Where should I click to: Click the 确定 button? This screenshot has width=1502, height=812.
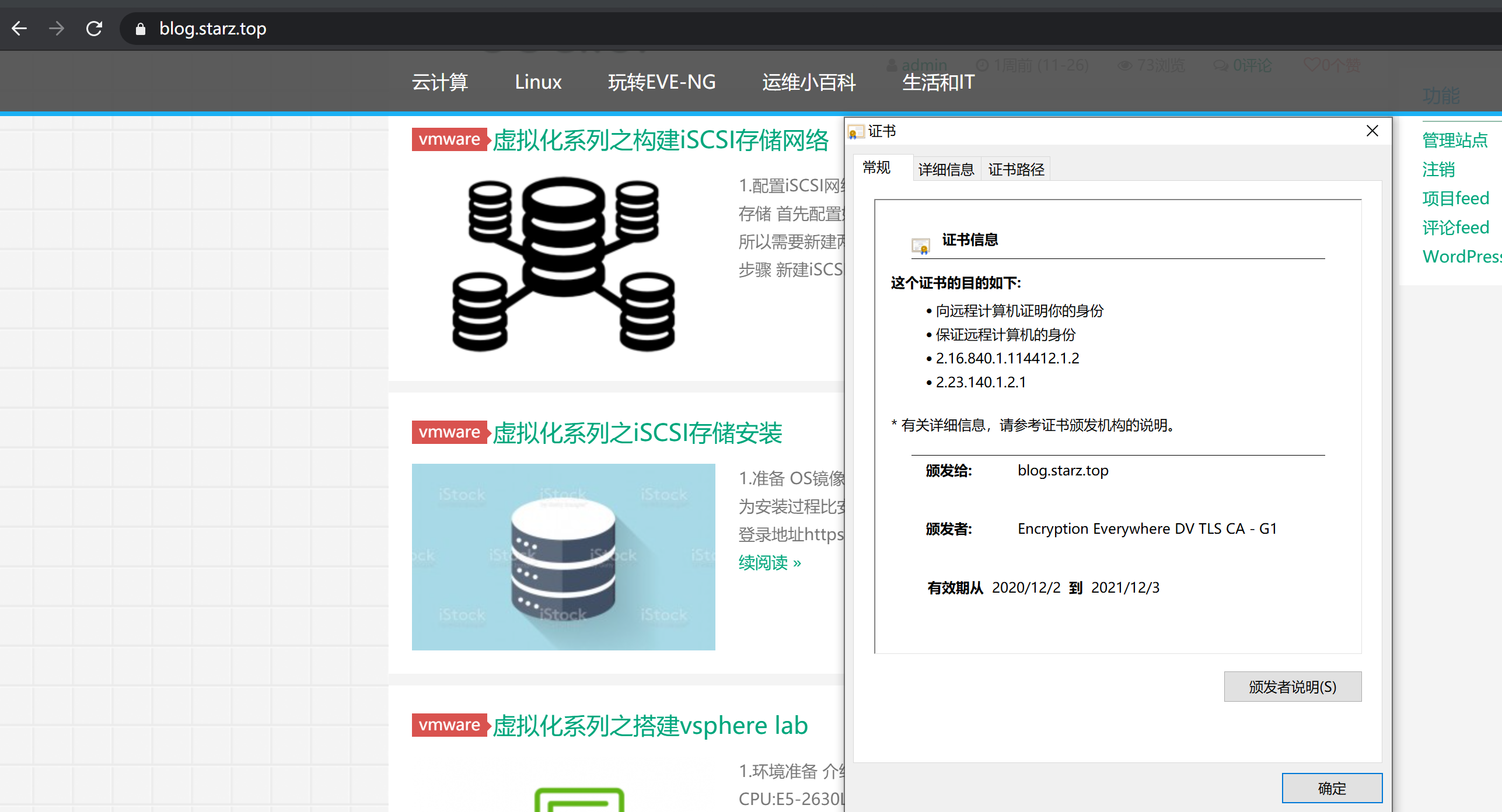click(1332, 788)
